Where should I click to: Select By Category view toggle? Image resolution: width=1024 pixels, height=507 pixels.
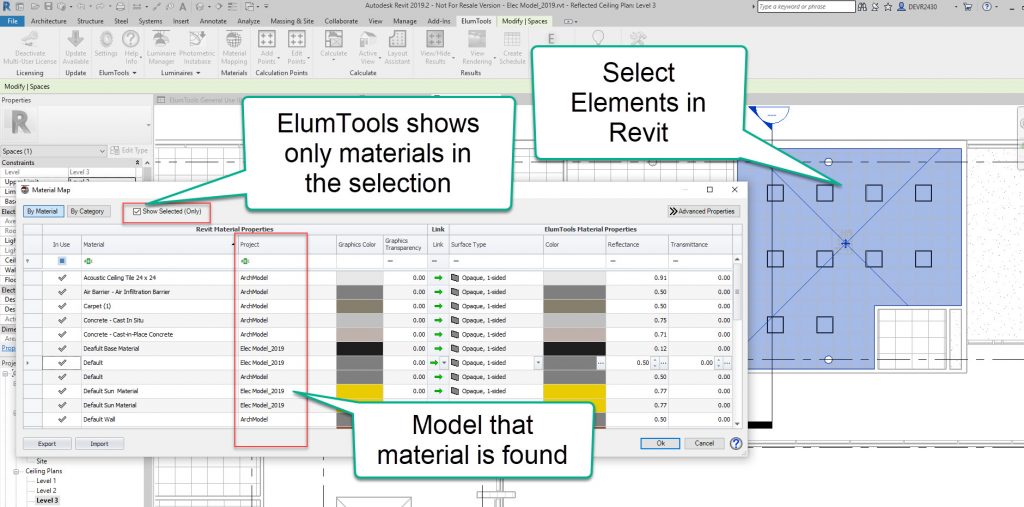pyautogui.click(x=88, y=212)
